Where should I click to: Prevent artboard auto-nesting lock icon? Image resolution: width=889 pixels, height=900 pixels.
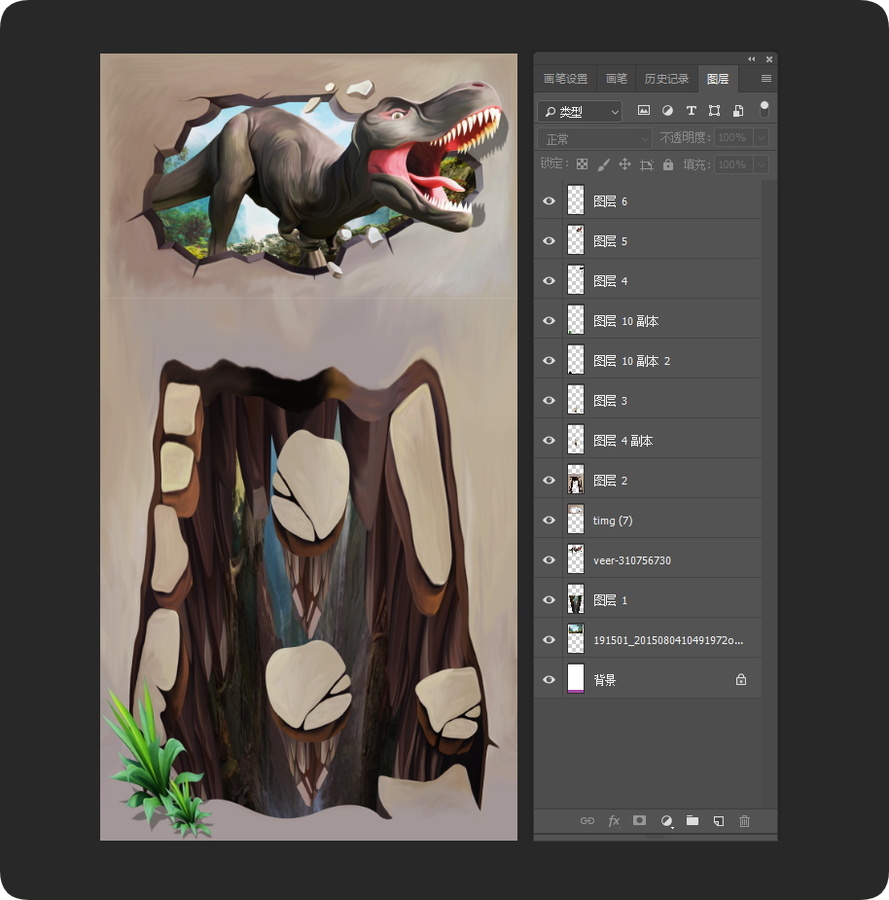click(x=646, y=165)
